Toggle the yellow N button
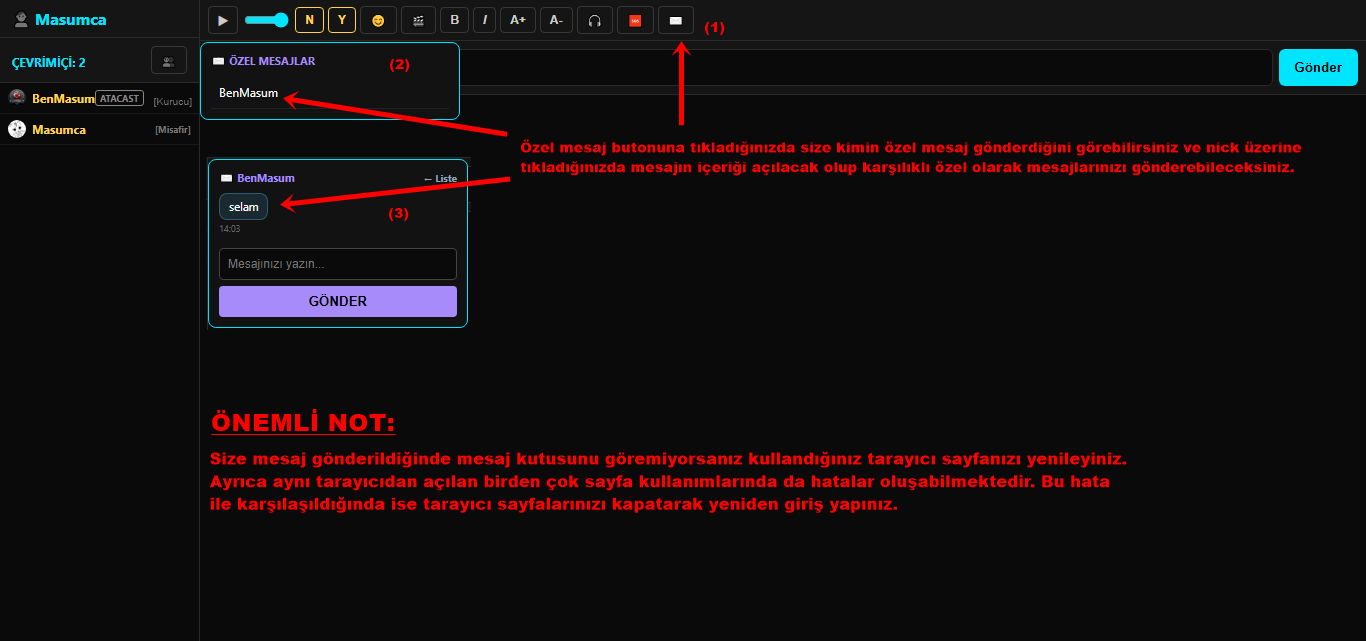This screenshot has height=641, width=1366. pos(309,20)
